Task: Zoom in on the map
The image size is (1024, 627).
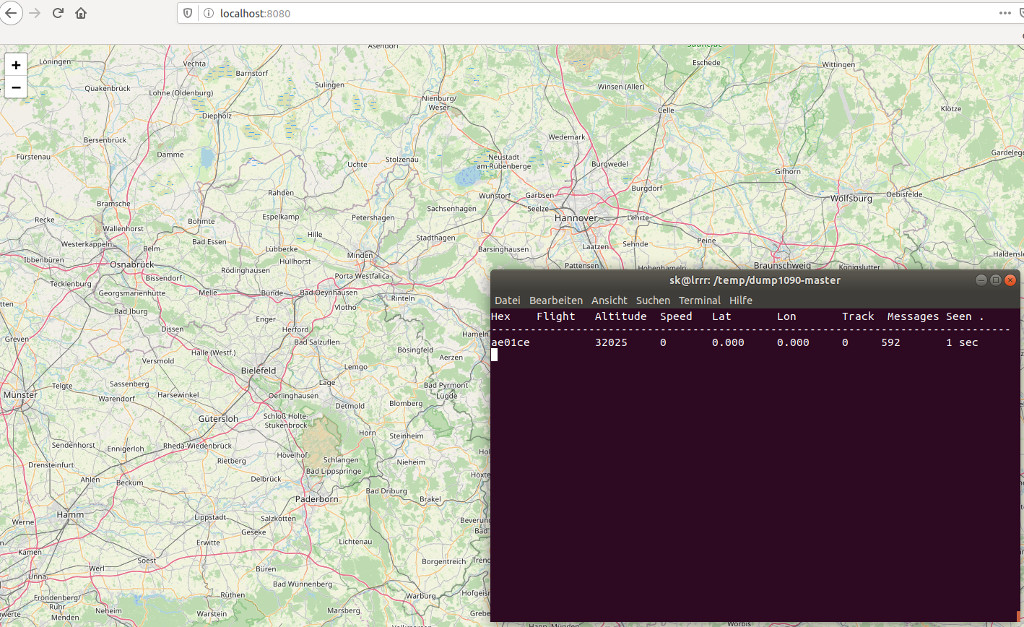Action: click(16, 65)
